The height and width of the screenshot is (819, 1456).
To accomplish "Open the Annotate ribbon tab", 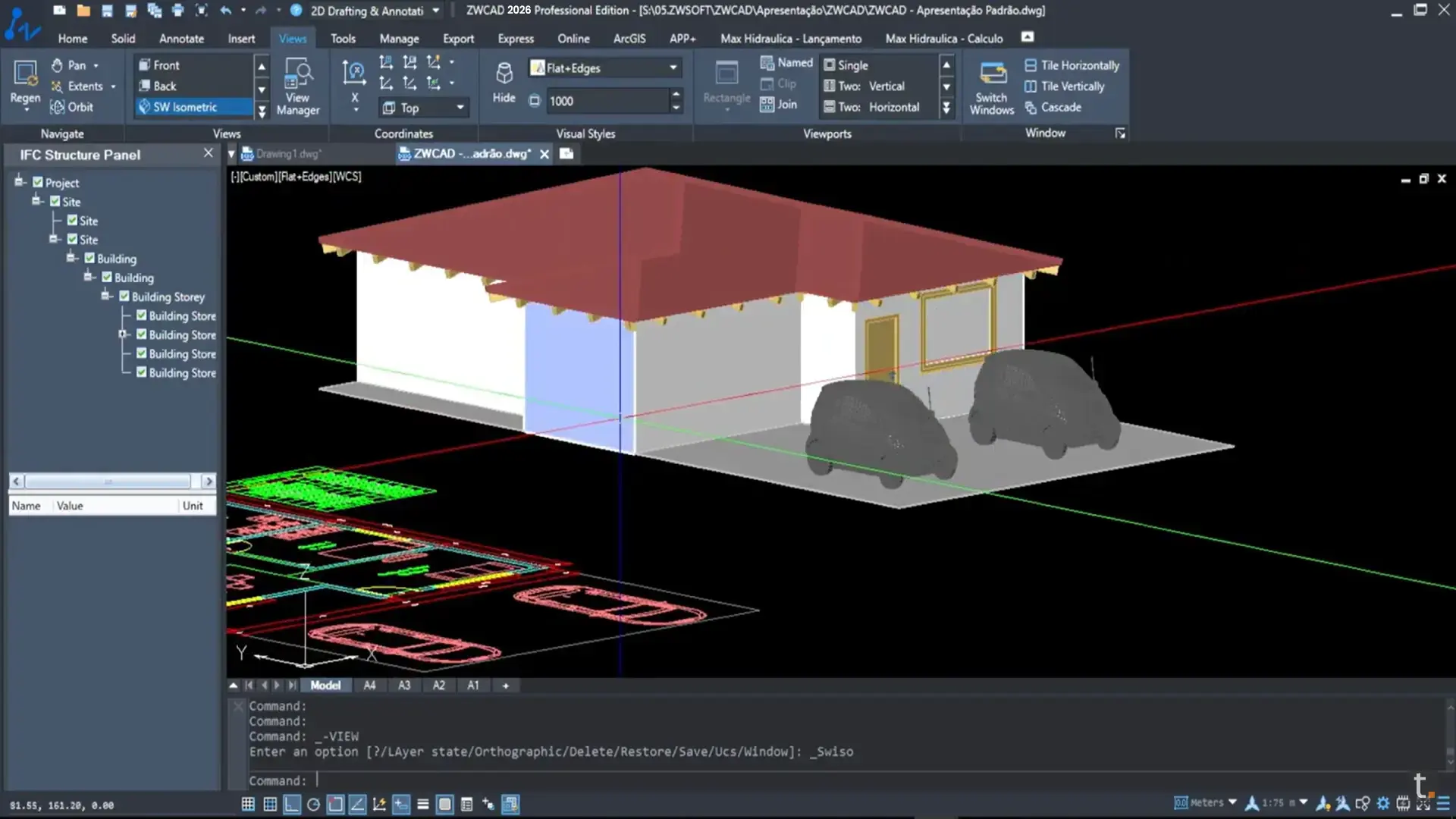I will [181, 39].
